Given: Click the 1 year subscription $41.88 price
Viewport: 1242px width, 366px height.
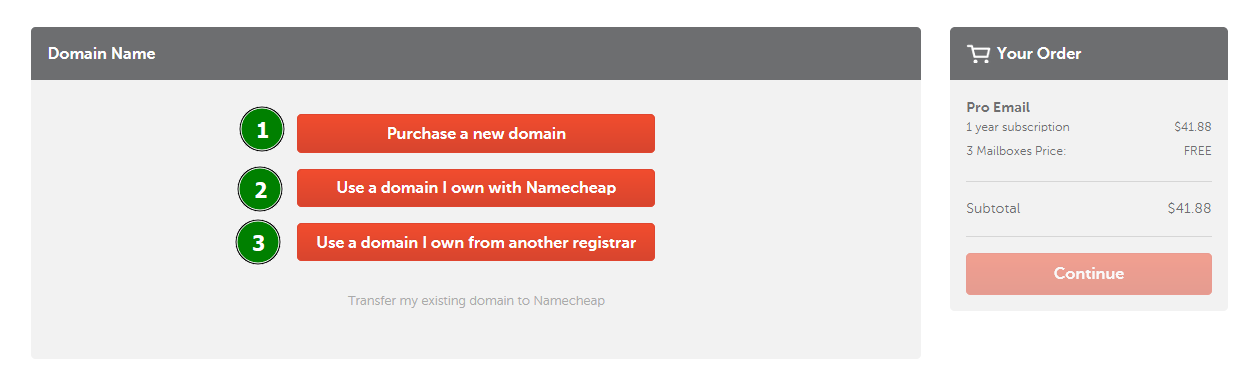Looking at the screenshot, I should coord(1193,127).
